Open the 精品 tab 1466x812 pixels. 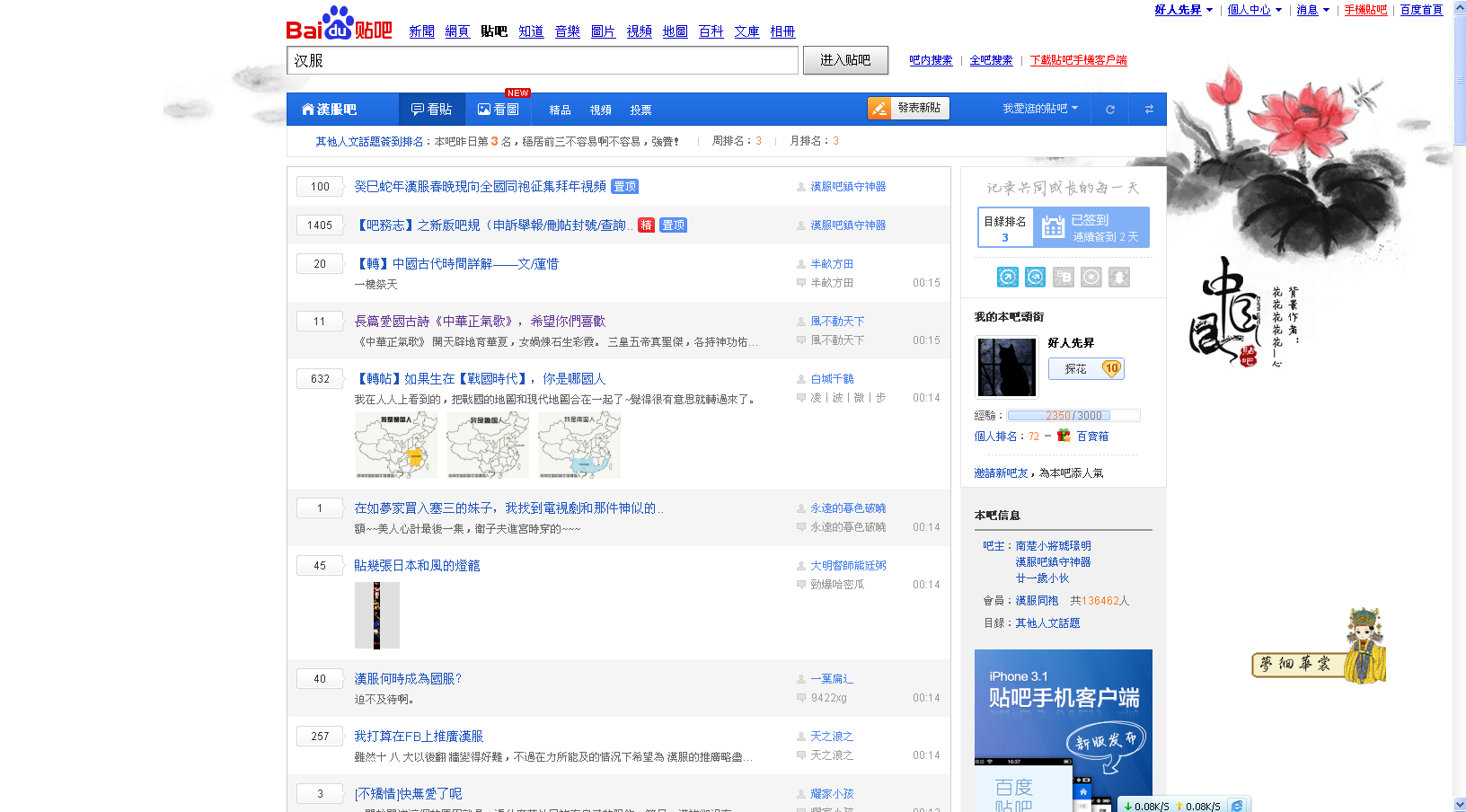[x=560, y=110]
